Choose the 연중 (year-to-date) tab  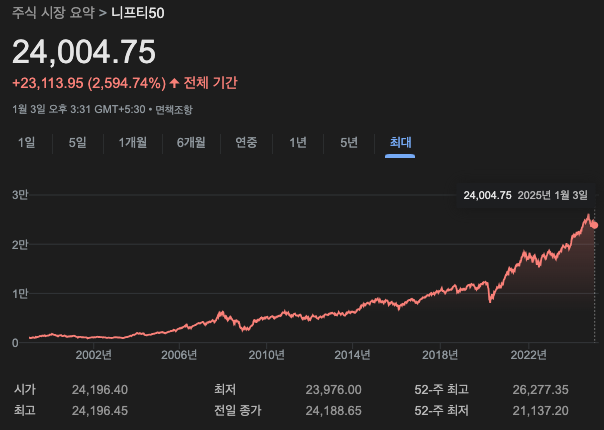click(246, 143)
